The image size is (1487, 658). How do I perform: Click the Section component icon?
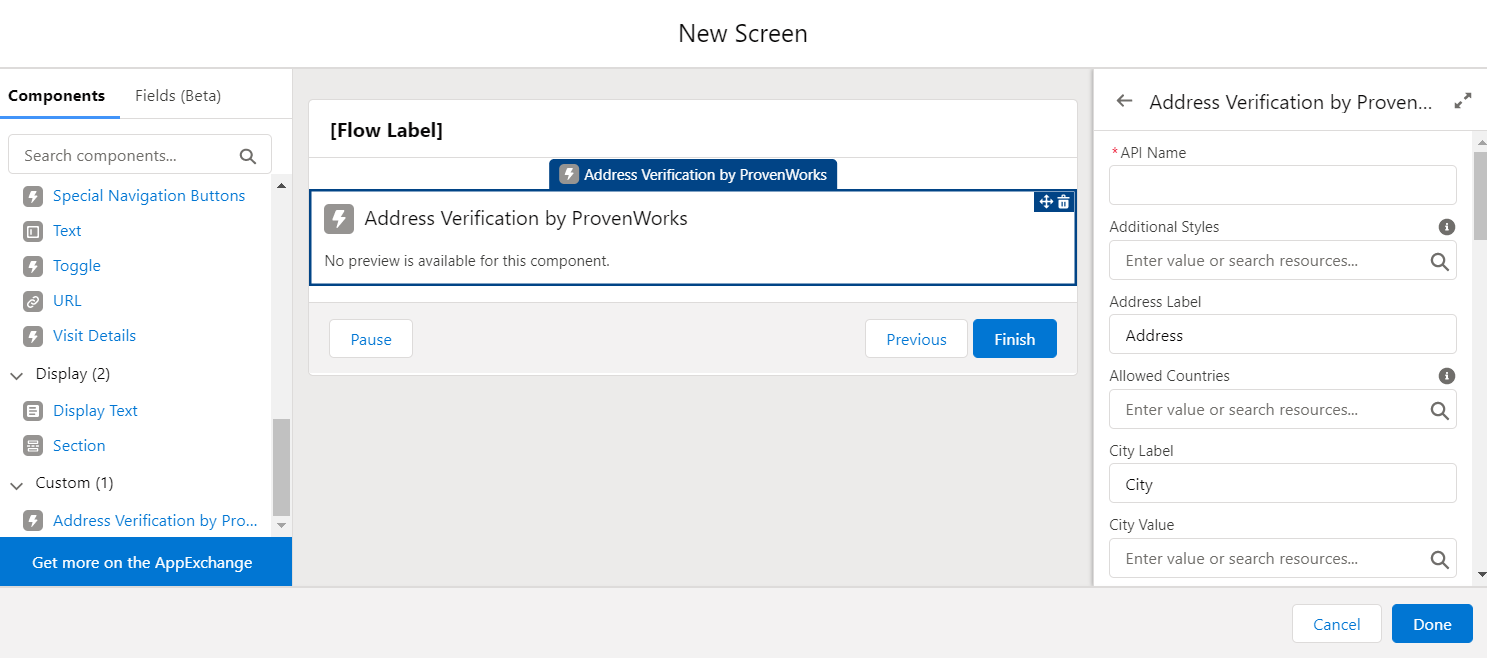click(x=33, y=446)
